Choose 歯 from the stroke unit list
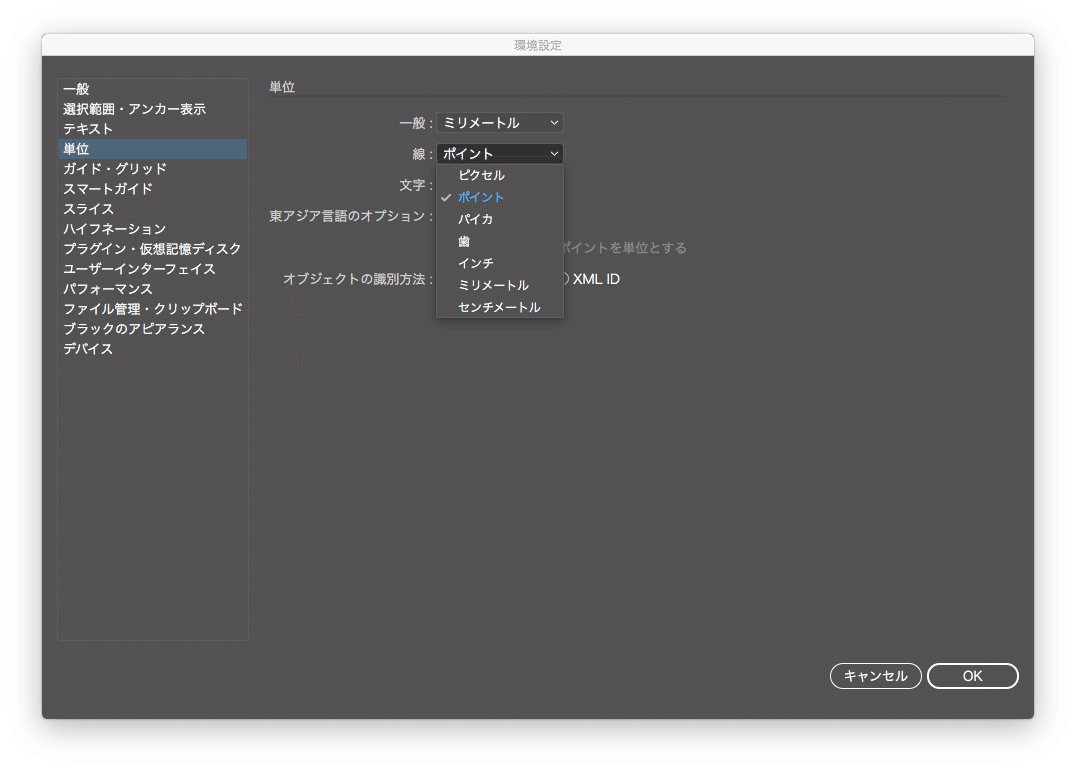The height and width of the screenshot is (769, 1076). pos(500,241)
